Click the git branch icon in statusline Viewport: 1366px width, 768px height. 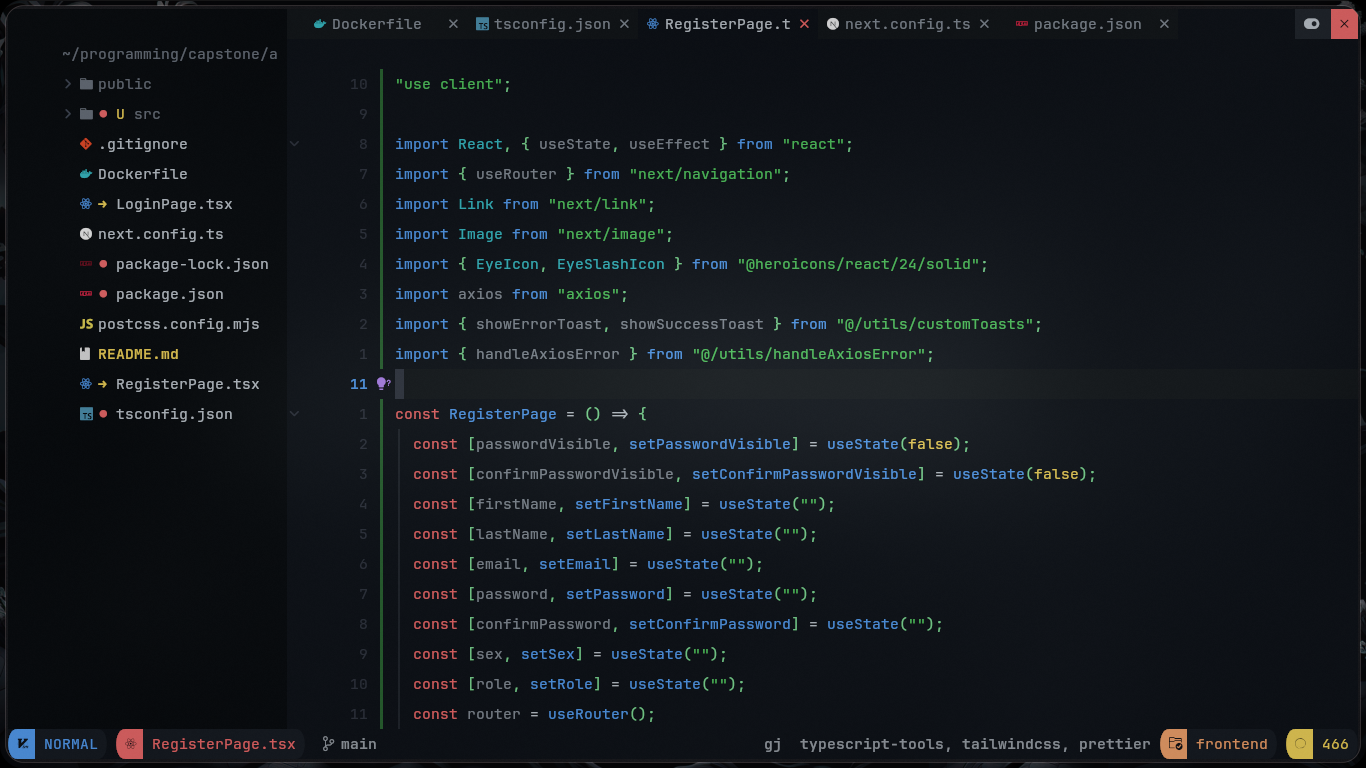pyautogui.click(x=328, y=744)
